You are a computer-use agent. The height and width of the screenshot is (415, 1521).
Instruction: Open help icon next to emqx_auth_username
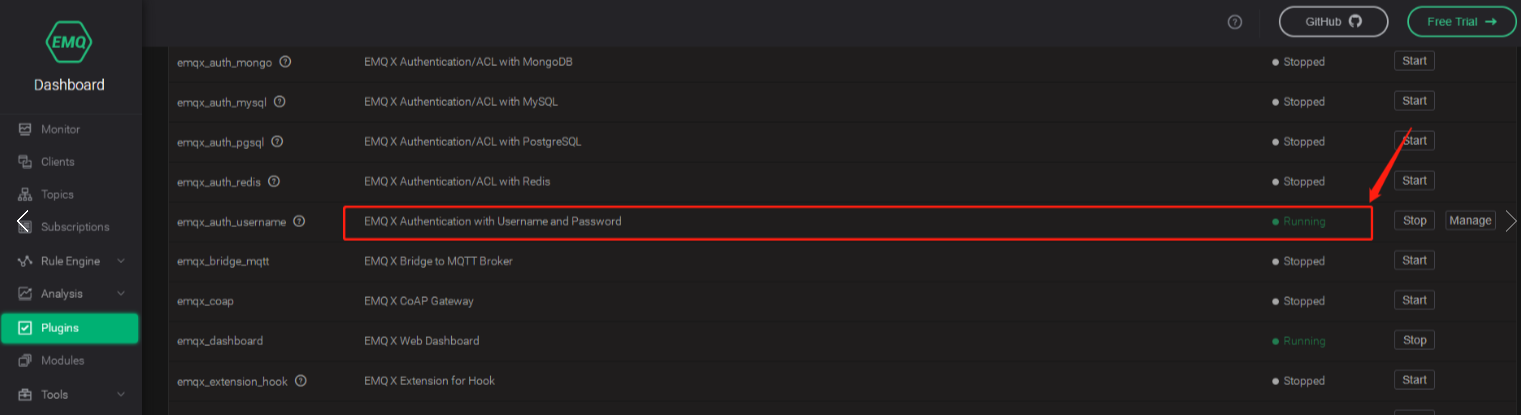point(299,222)
